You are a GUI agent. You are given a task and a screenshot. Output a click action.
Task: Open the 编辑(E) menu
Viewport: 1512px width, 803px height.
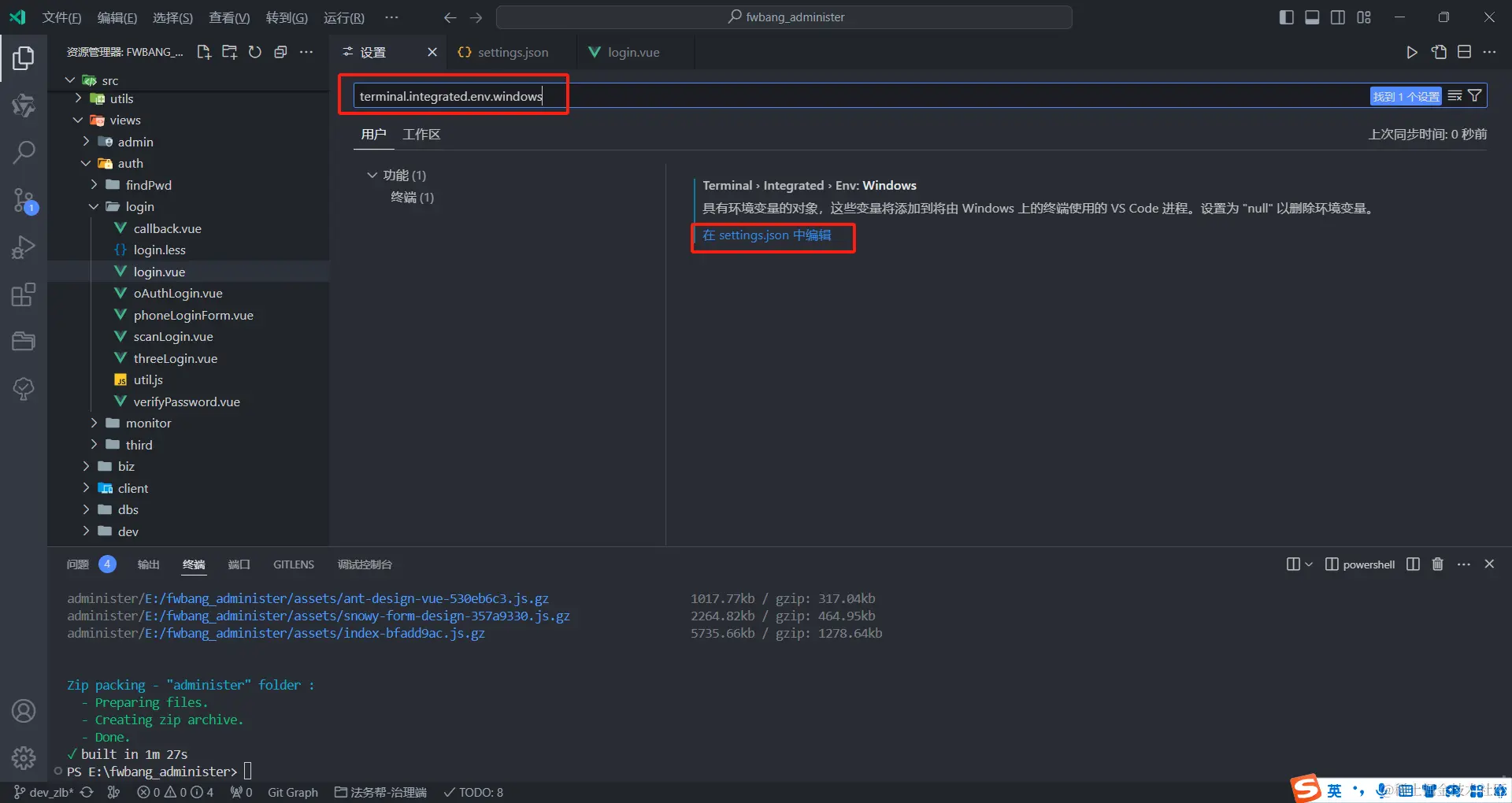click(117, 17)
